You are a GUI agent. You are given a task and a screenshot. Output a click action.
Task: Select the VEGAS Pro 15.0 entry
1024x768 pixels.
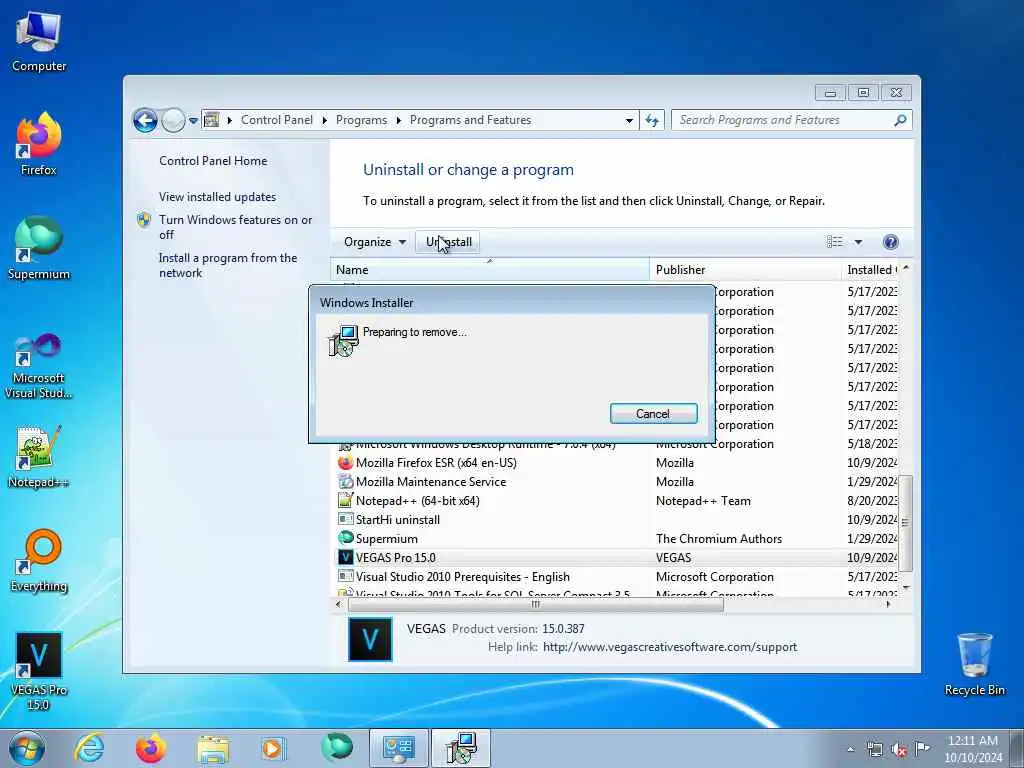[x=618, y=558]
